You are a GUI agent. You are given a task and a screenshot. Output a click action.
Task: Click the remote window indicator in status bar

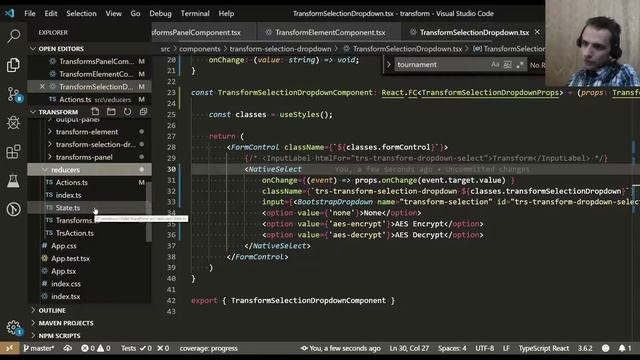click(x=9, y=348)
